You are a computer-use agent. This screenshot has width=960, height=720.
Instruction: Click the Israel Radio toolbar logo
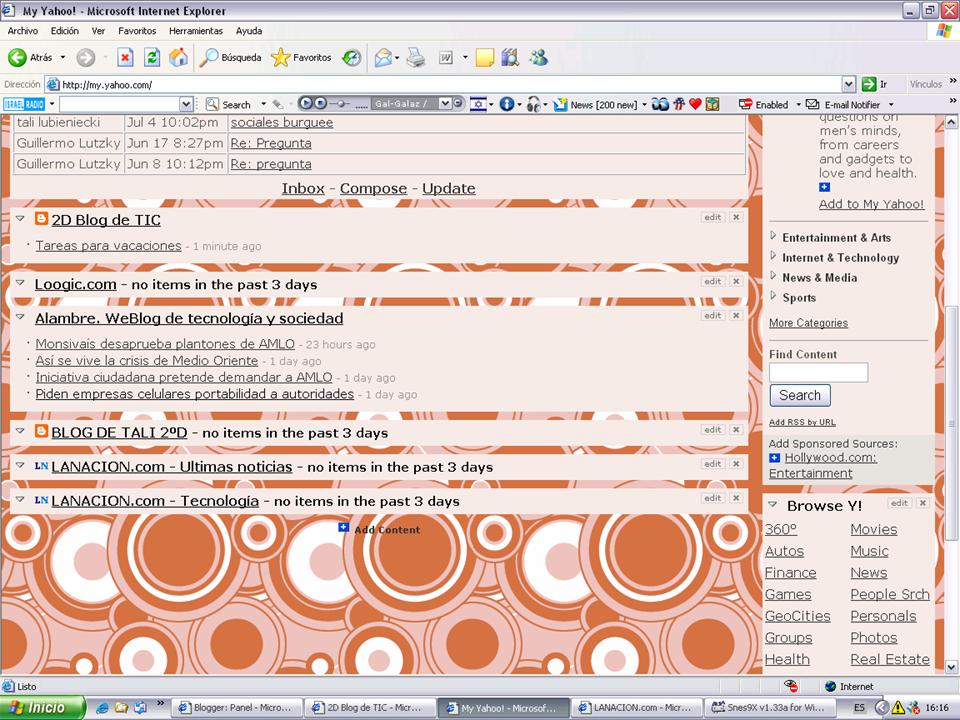(24, 104)
